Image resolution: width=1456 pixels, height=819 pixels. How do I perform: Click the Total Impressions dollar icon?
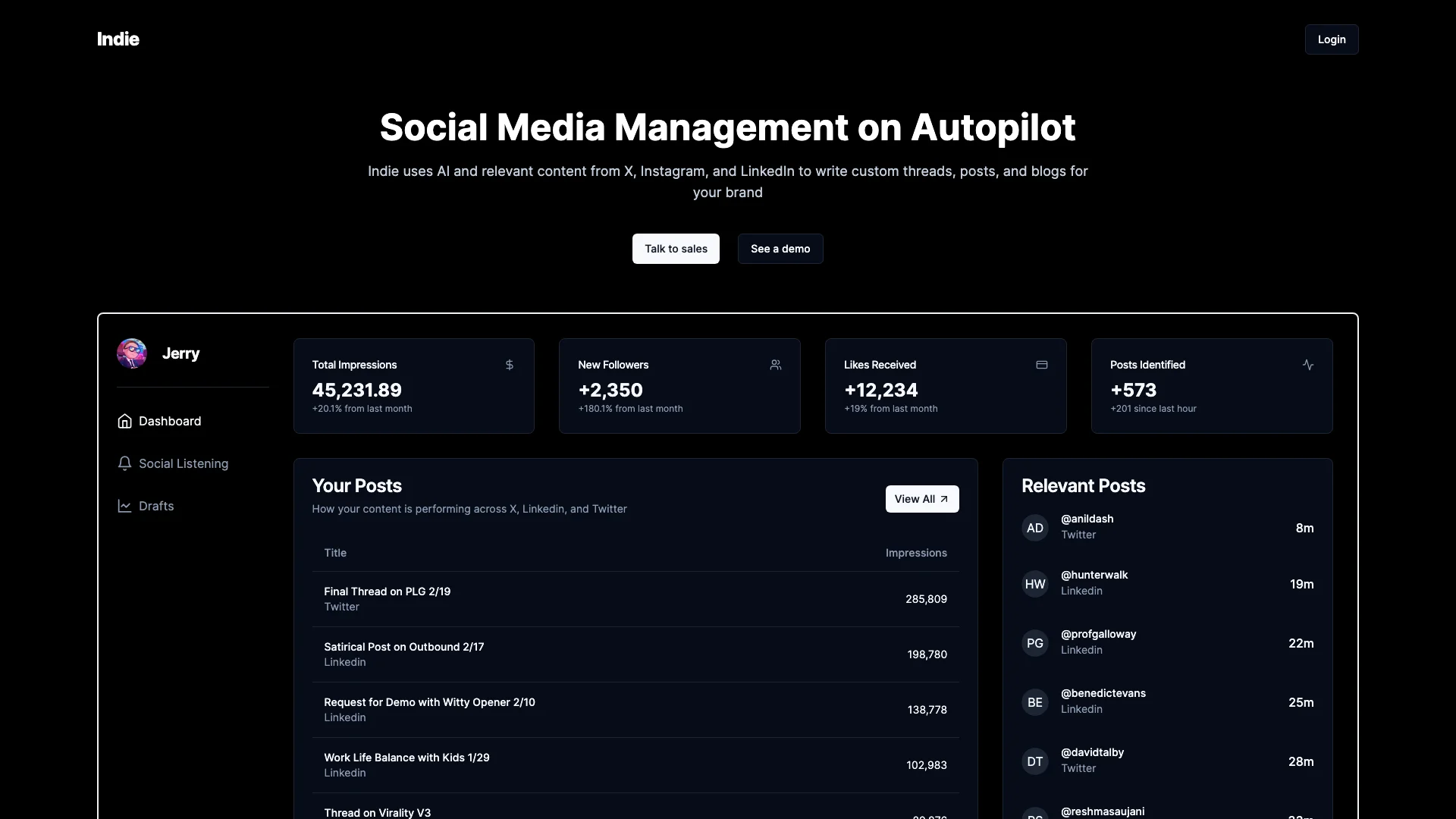(509, 365)
